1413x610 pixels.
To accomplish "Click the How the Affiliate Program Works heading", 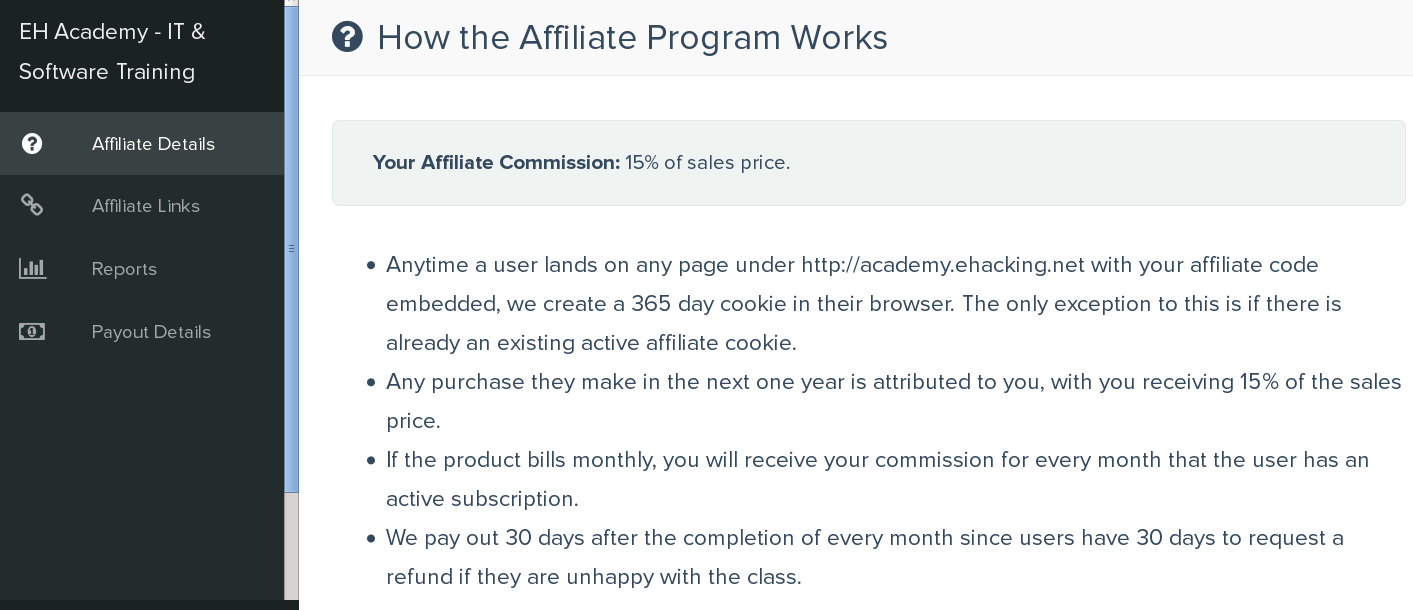I will (632, 38).
